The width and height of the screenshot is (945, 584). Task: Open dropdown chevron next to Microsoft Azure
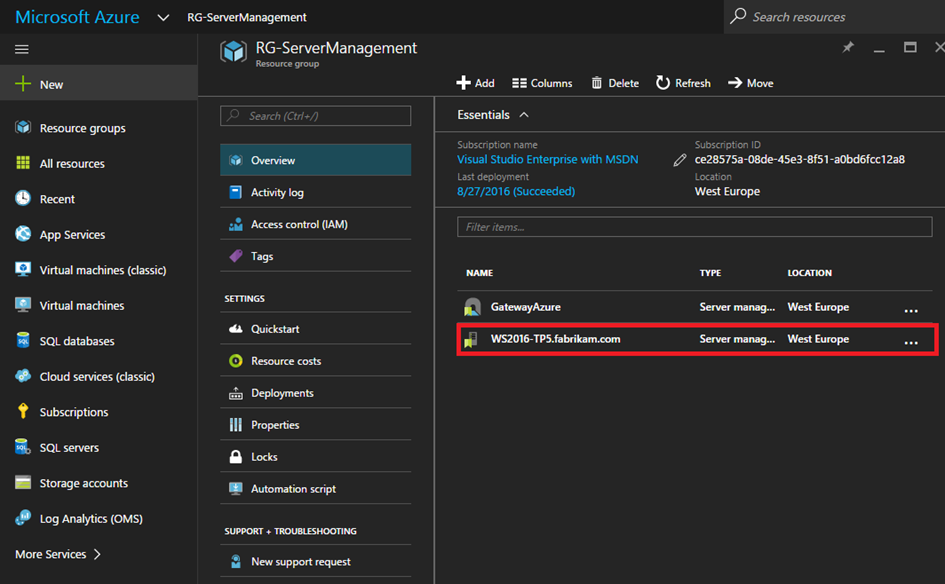[163, 17]
